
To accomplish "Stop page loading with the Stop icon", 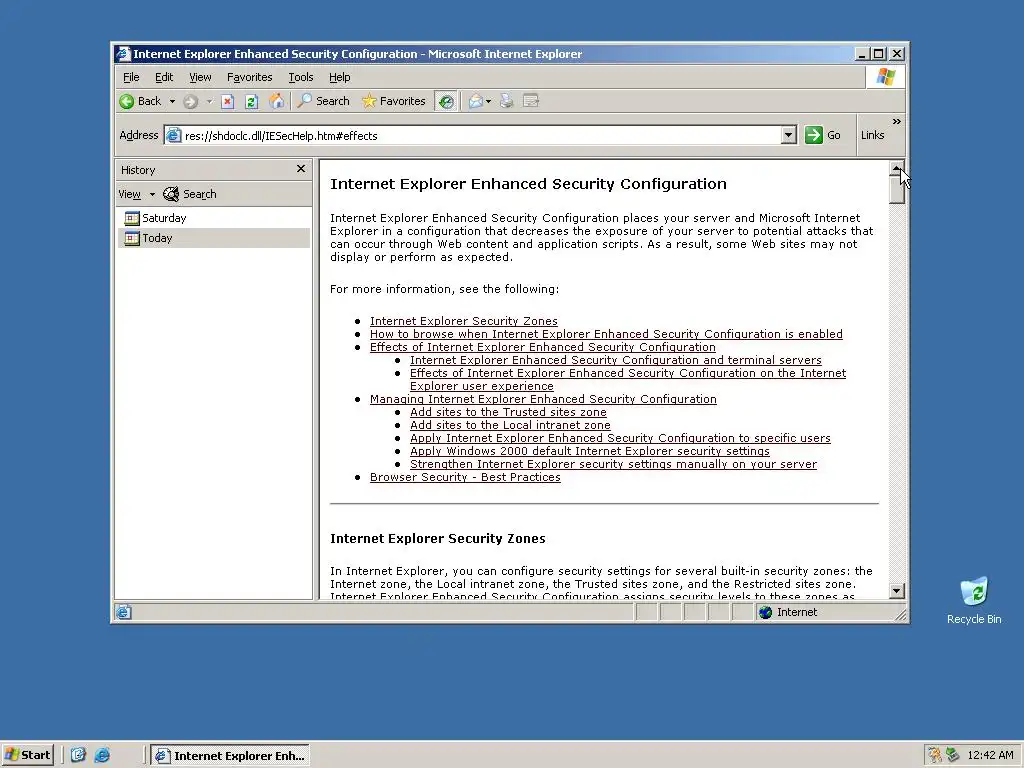I will (x=227, y=101).
